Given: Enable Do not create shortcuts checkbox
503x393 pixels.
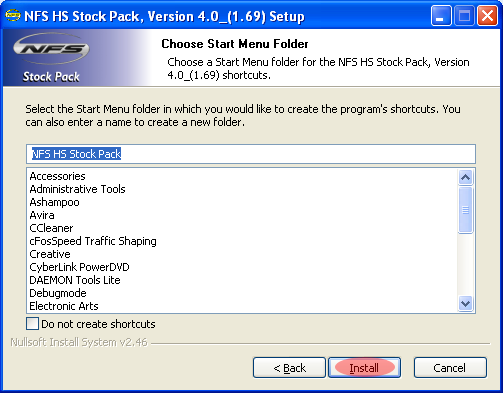Looking at the screenshot, I should pyautogui.click(x=32, y=324).
